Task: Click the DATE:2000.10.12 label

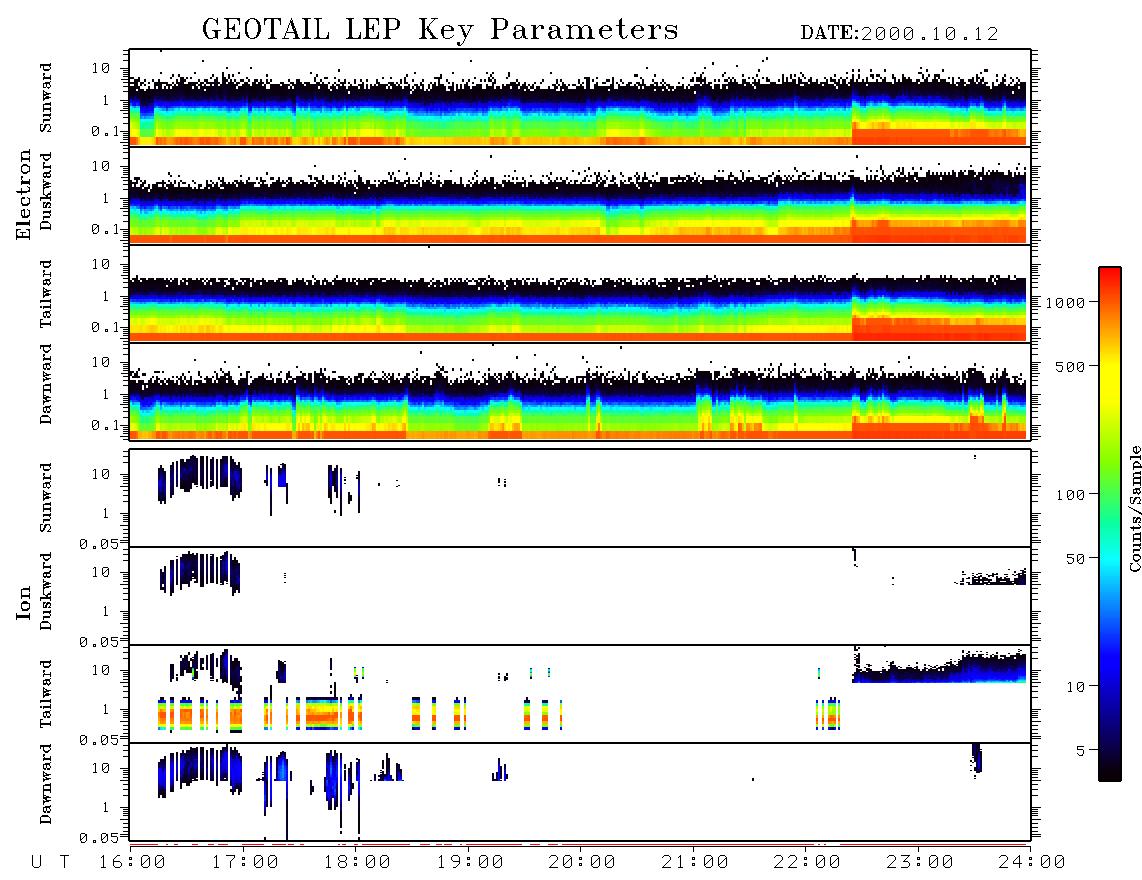Action: [899, 34]
